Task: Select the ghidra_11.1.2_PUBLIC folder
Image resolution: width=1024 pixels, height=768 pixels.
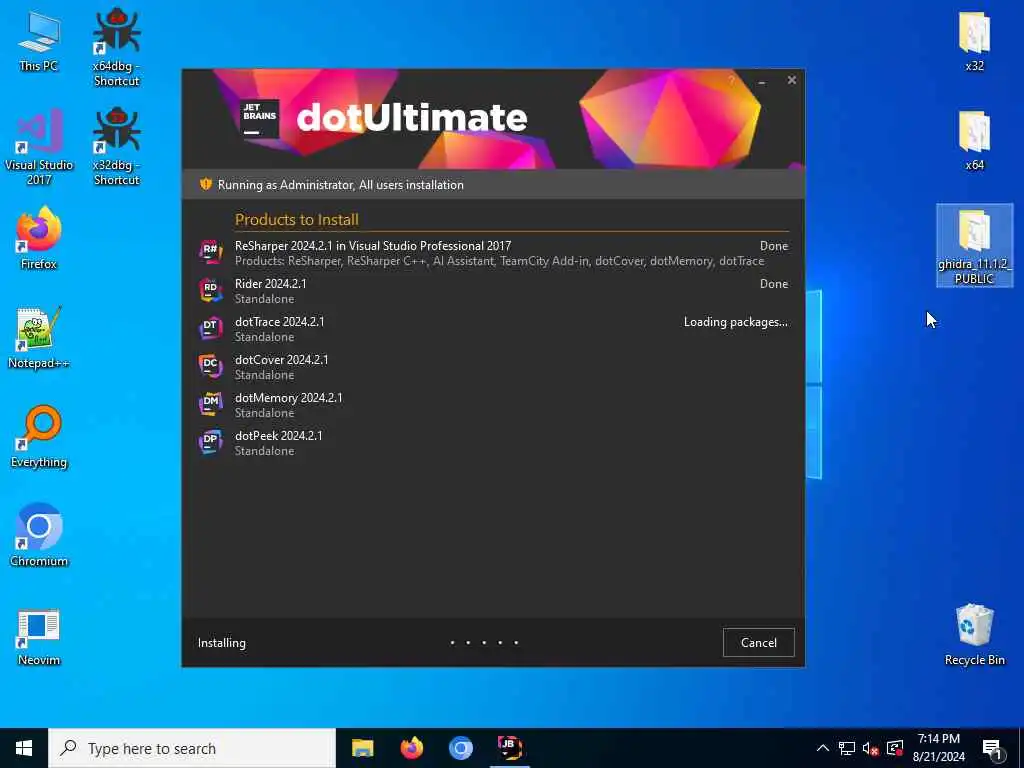Action: [974, 246]
